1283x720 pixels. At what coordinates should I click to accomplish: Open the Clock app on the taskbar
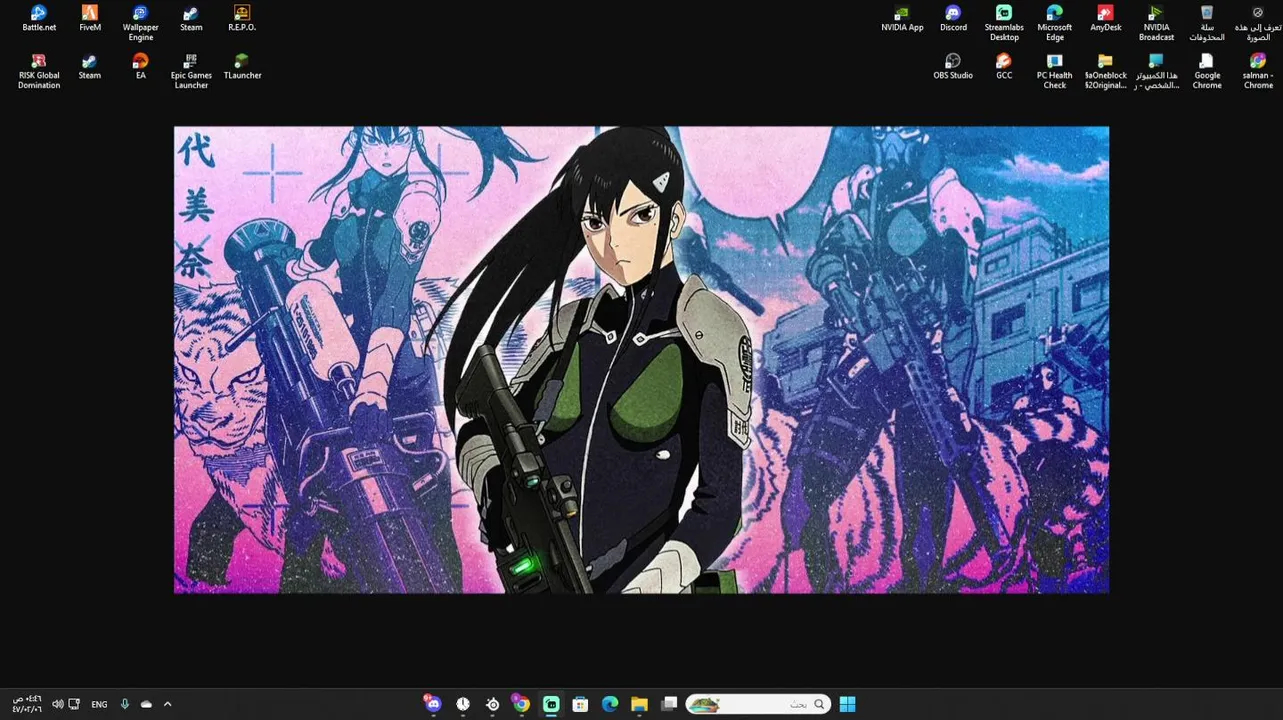click(x=463, y=704)
